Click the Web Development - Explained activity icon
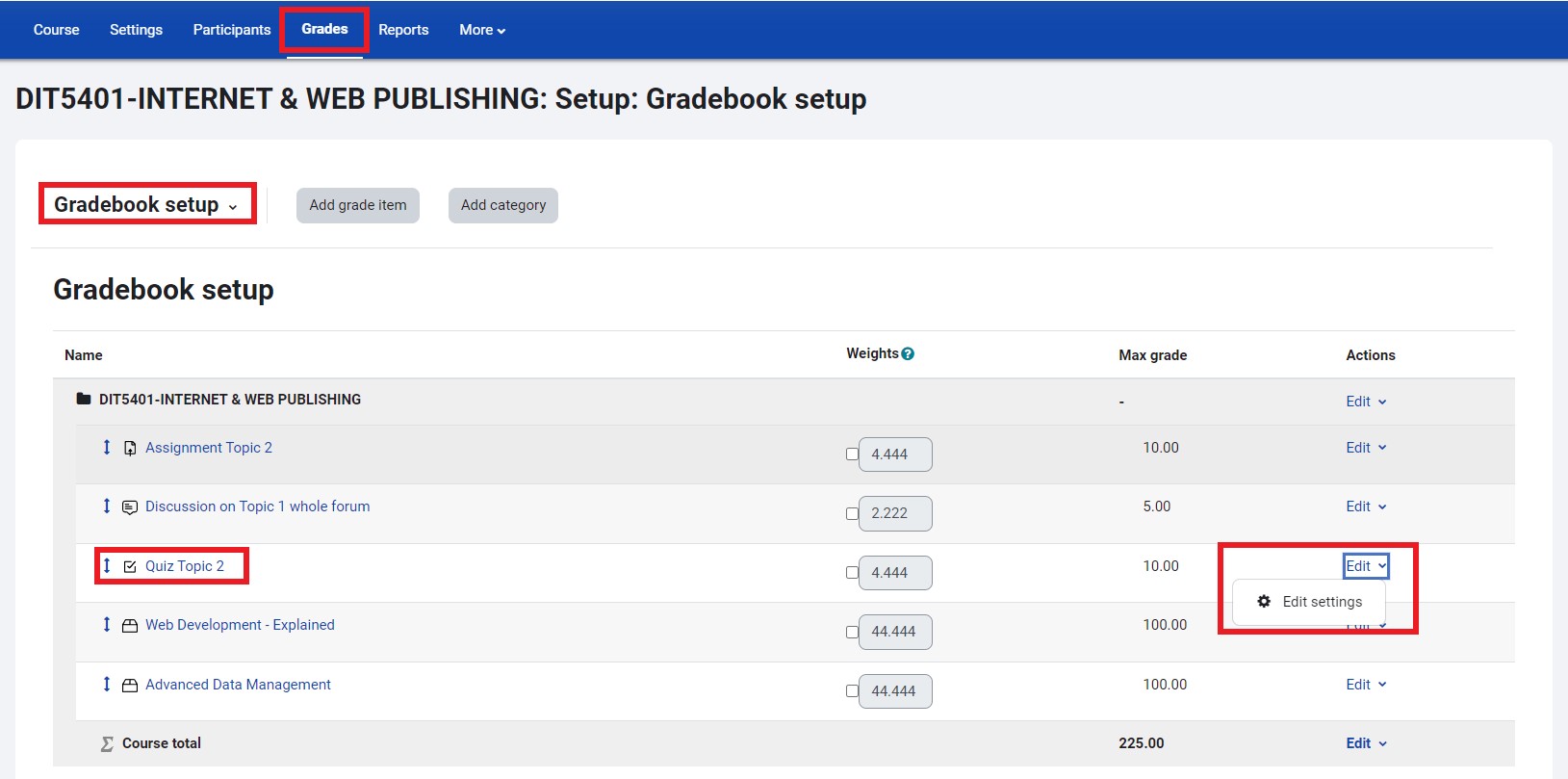The image size is (1568, 779). [x=130, y=626]
